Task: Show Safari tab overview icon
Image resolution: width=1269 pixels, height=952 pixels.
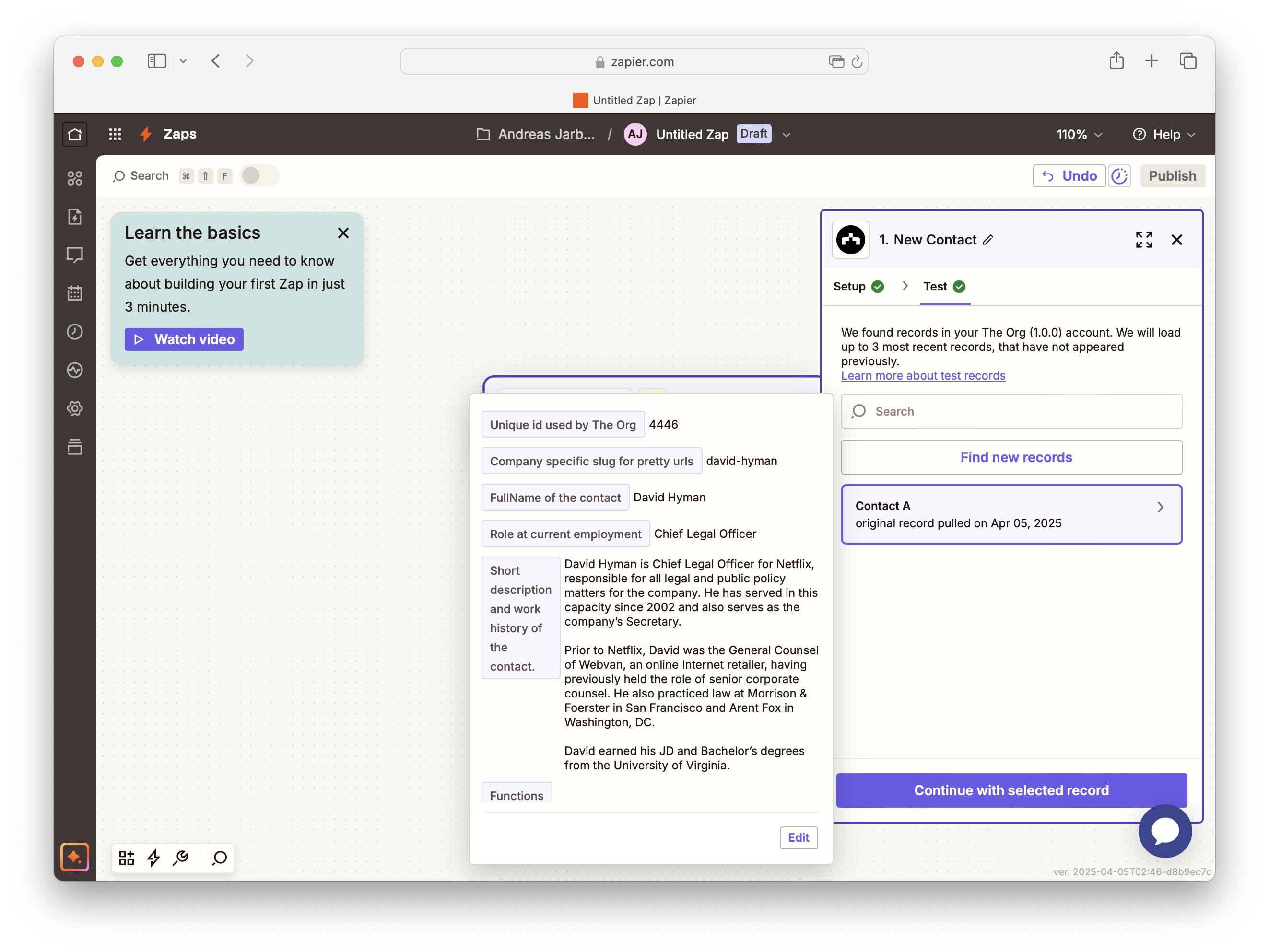Action: click(1187, 61)
